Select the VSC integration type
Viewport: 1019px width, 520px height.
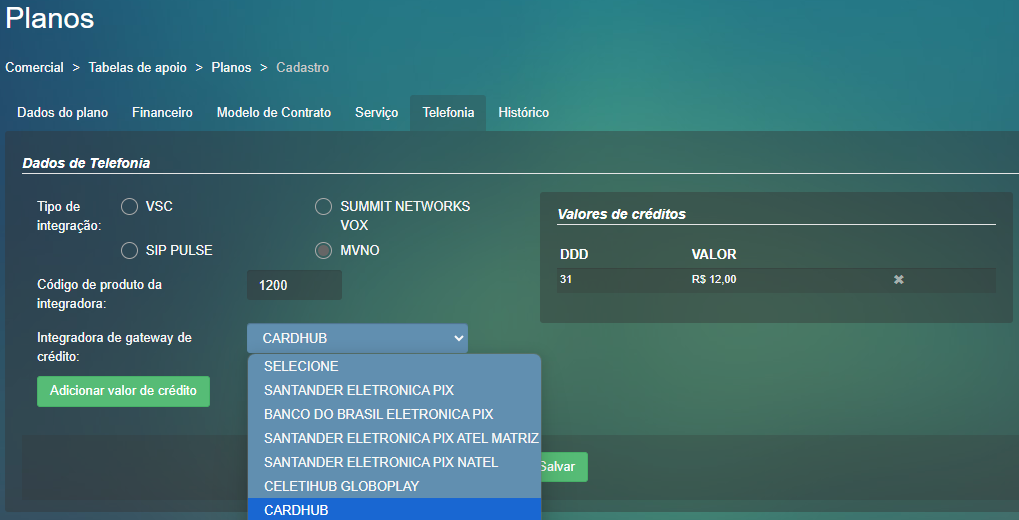129,207
